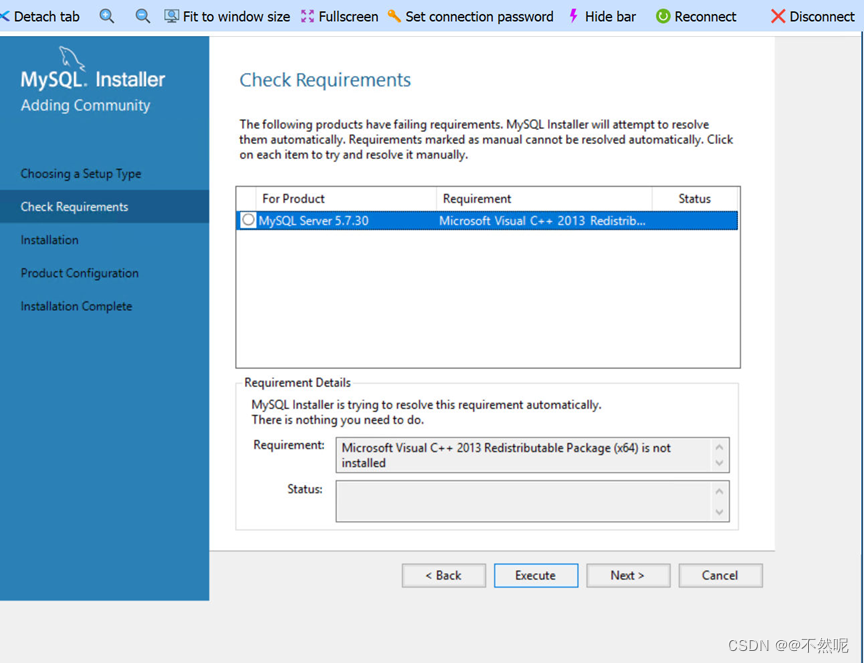The image size is (864, 663).
Task: Click the Status details text box
Action: (532, 501)
